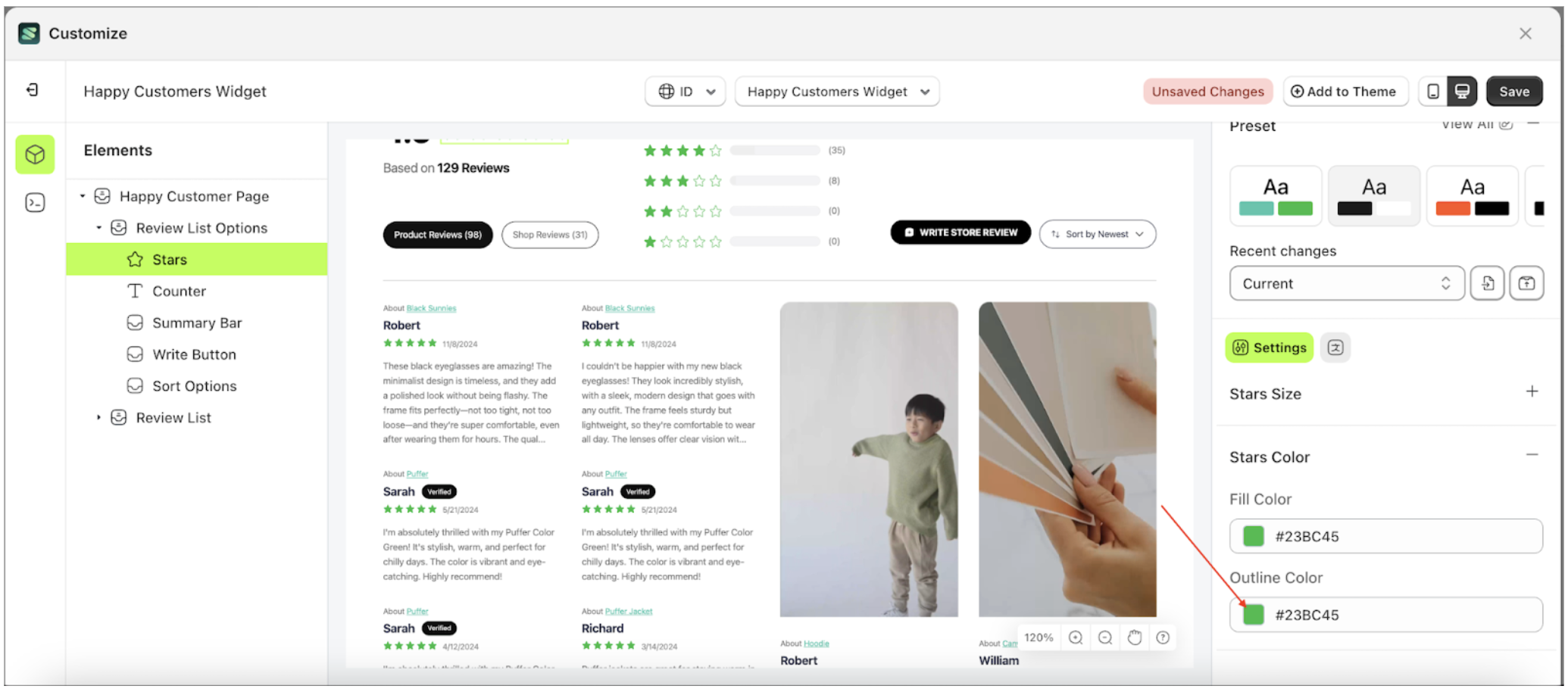Switch to the Shop Reviews tab

click(x=550, y=235)
